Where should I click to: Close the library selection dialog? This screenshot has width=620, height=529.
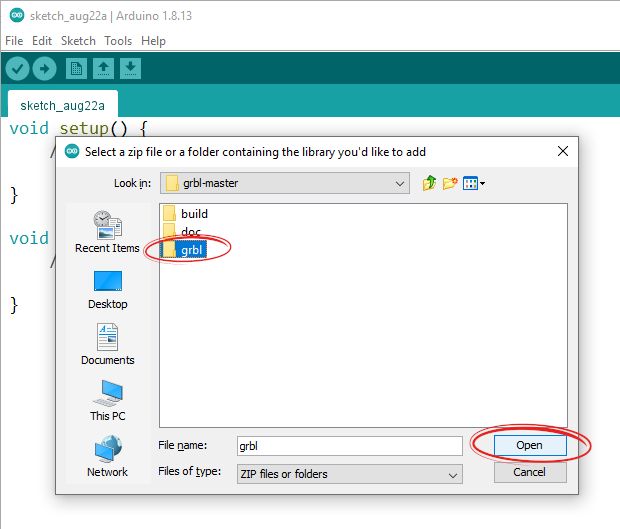563,151
